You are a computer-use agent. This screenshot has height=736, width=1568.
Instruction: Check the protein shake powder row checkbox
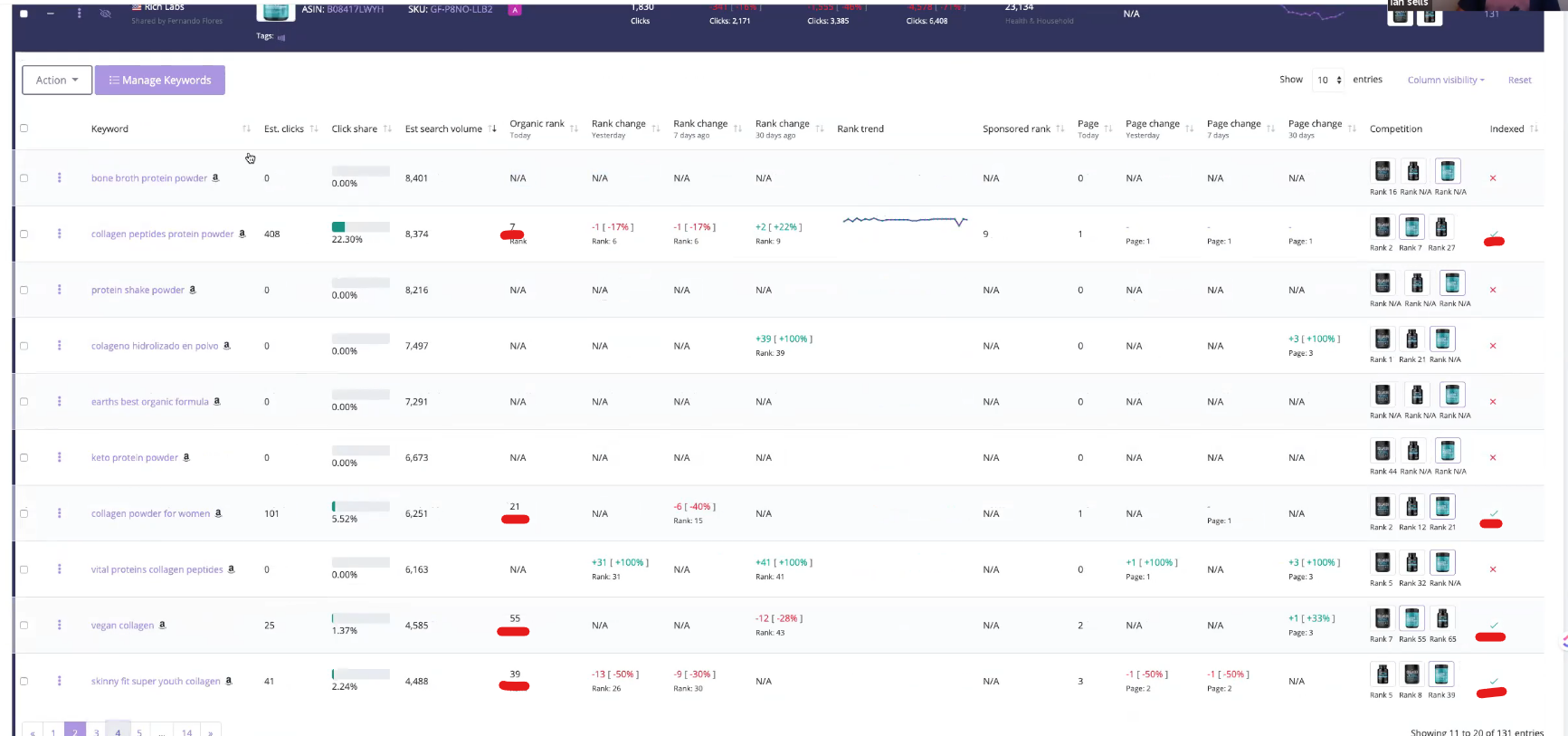pyautogui.click(x=24, y=291)
